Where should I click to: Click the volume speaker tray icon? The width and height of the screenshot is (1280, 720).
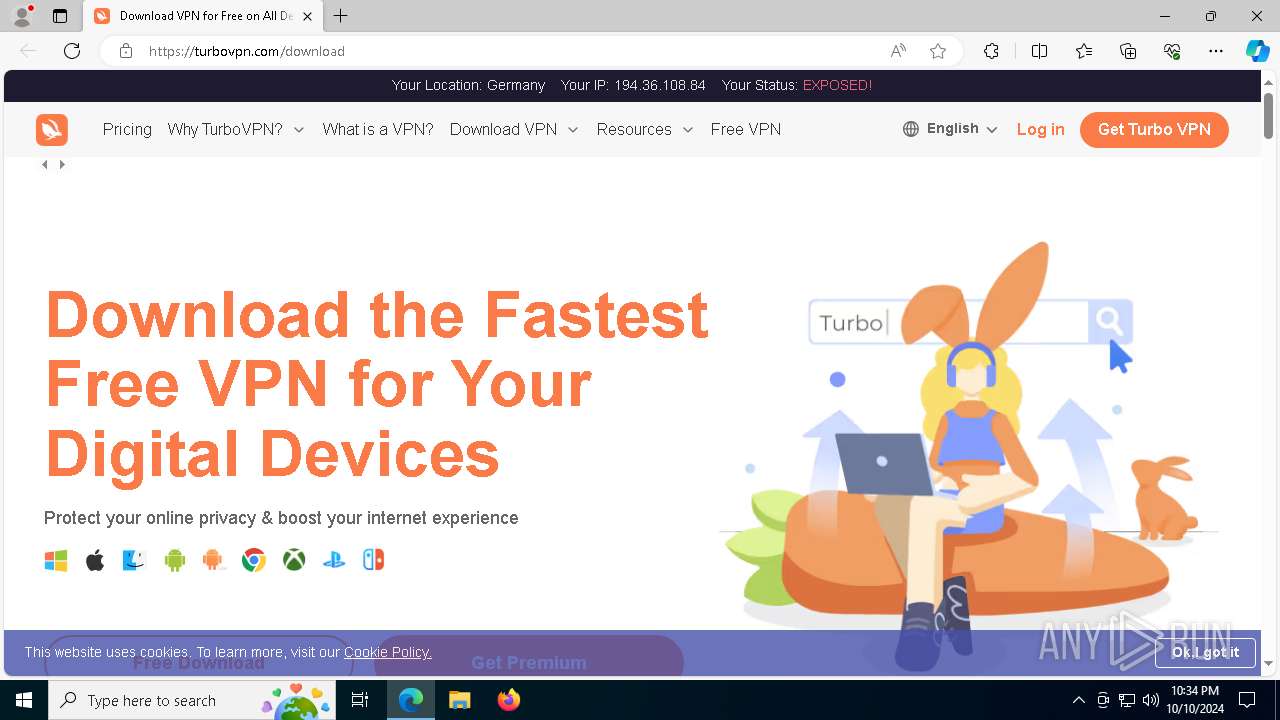tap(1150, 700)
